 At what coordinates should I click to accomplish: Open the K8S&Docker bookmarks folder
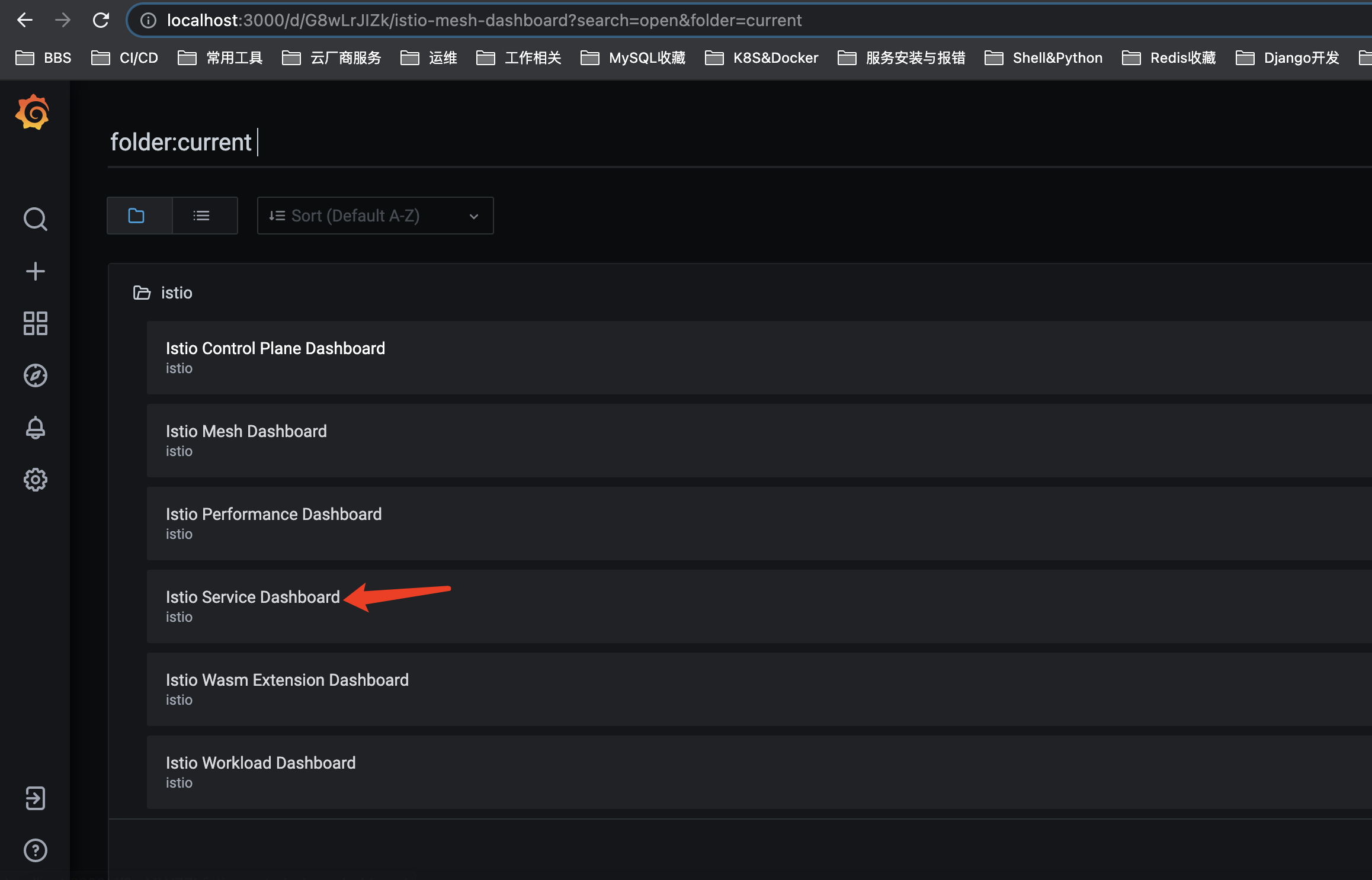point(762,57)
